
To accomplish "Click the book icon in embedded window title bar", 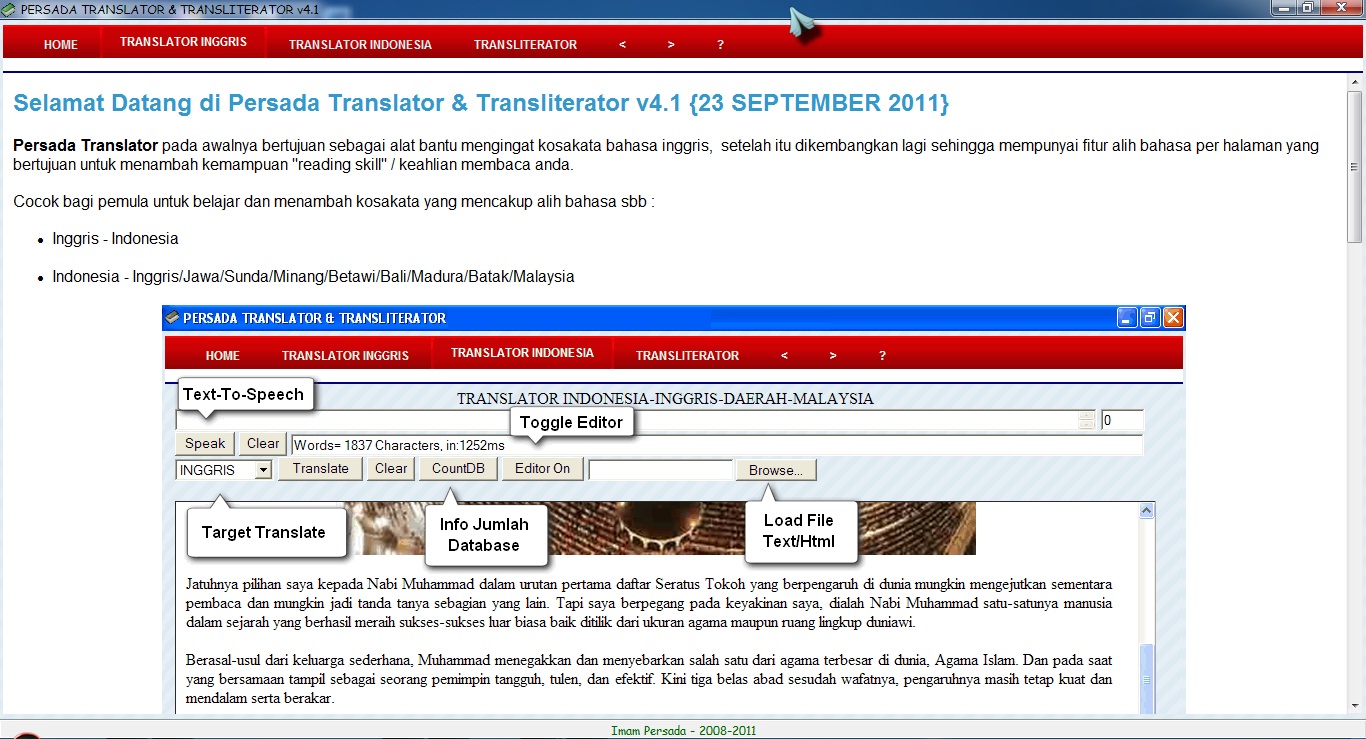I will click(172, 318).
